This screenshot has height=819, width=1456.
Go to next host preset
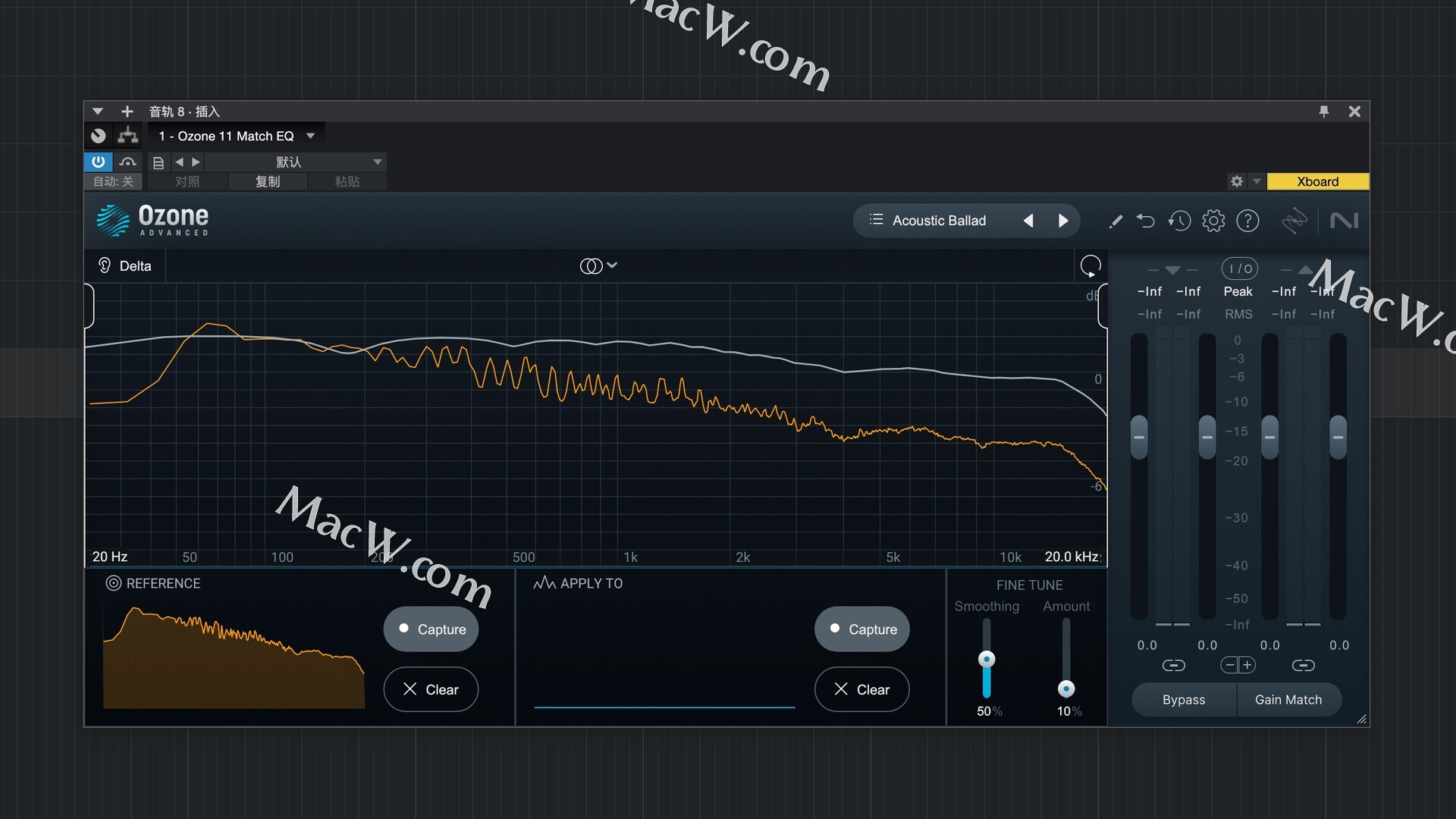pyautogui.click(x=196, y=162)
